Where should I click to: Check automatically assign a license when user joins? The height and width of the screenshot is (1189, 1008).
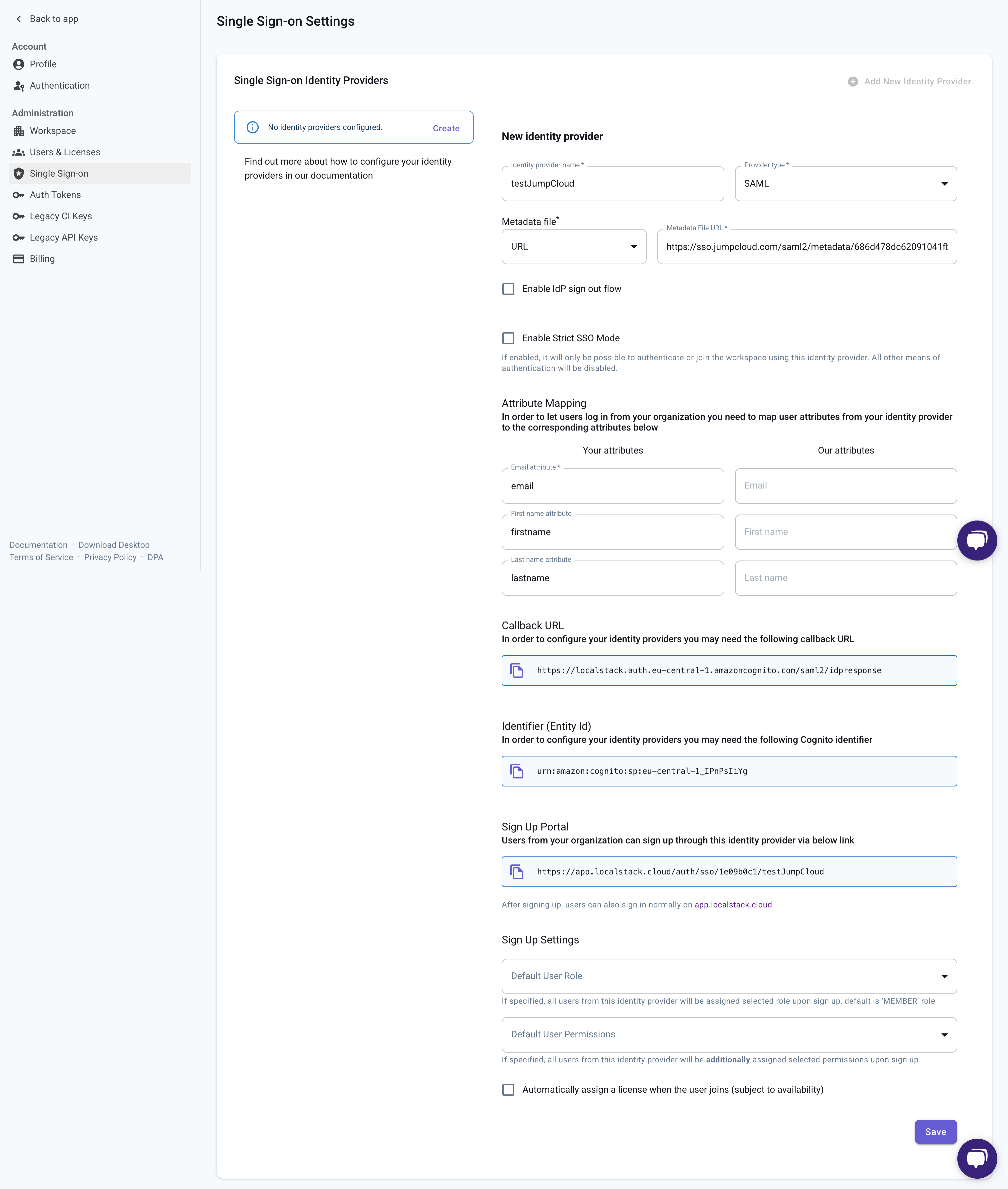point(509,1089)
